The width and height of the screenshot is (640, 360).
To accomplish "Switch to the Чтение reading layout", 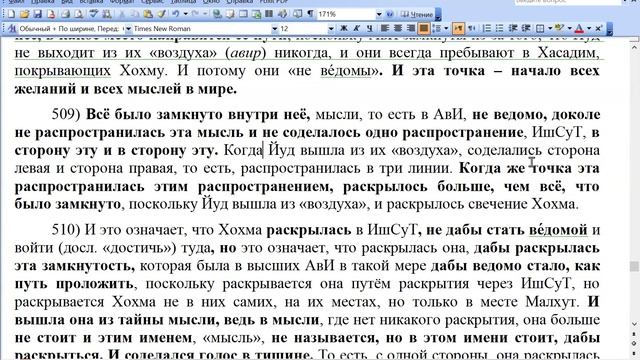I will (x=417, y=14).
